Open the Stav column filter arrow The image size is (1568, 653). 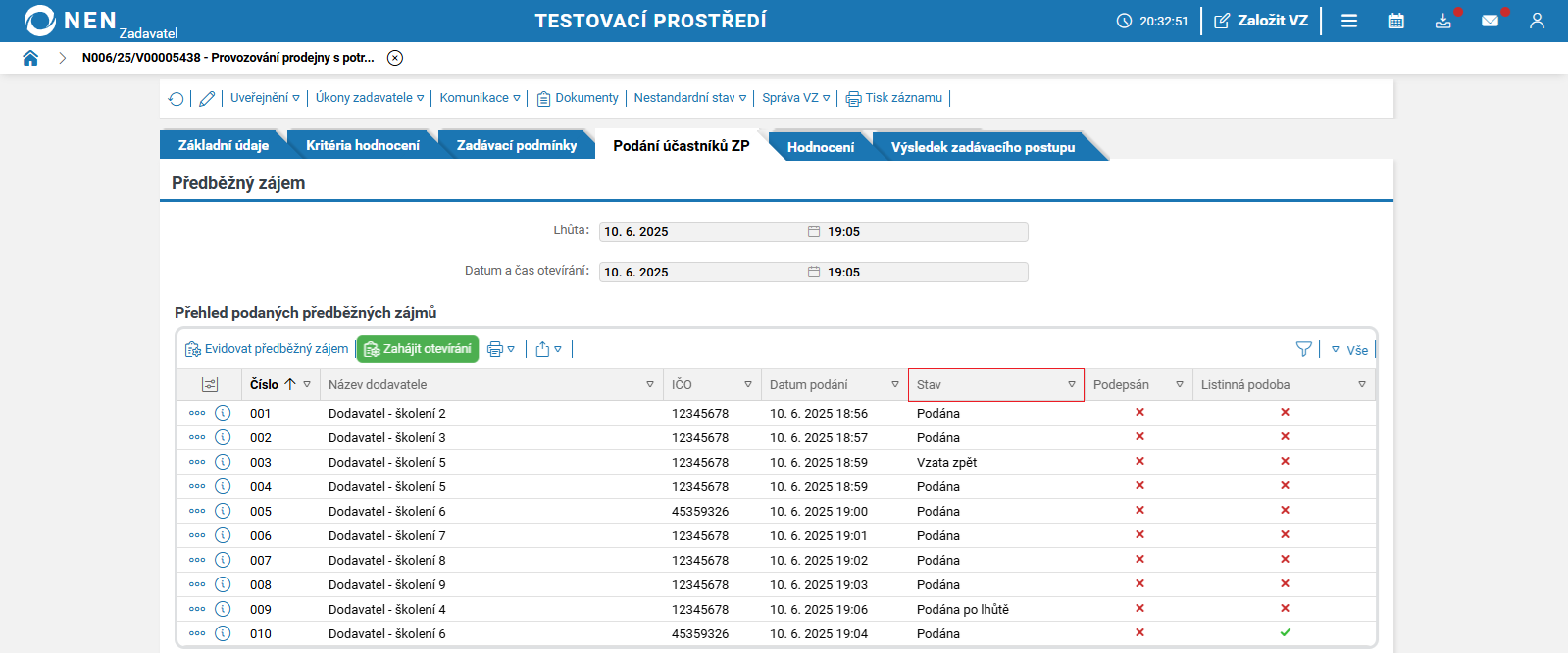click(x=1072, y=384)
